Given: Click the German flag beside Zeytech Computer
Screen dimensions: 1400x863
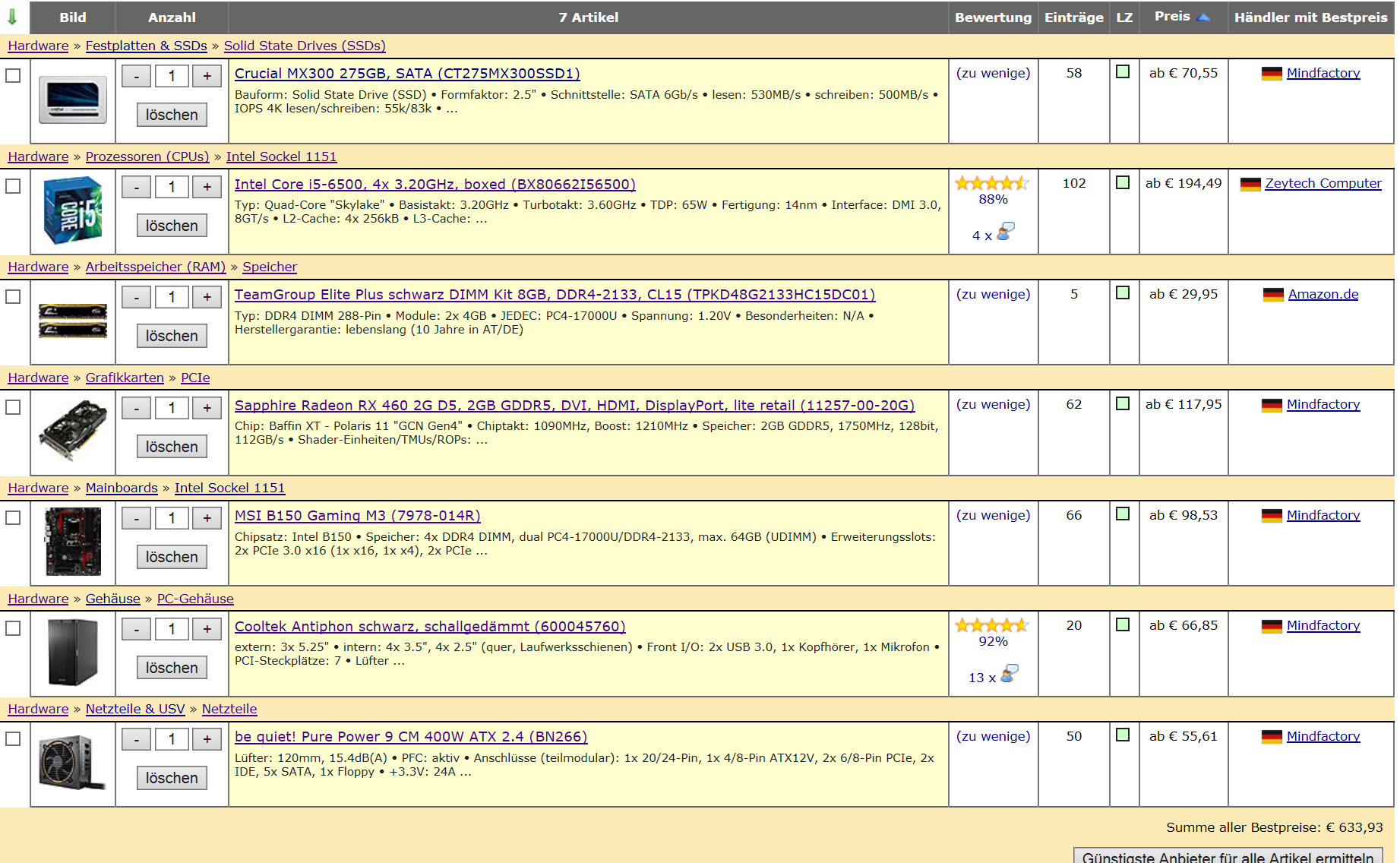Looking at the screenshot, I should pyautogui.click(x=1250, y=184).
